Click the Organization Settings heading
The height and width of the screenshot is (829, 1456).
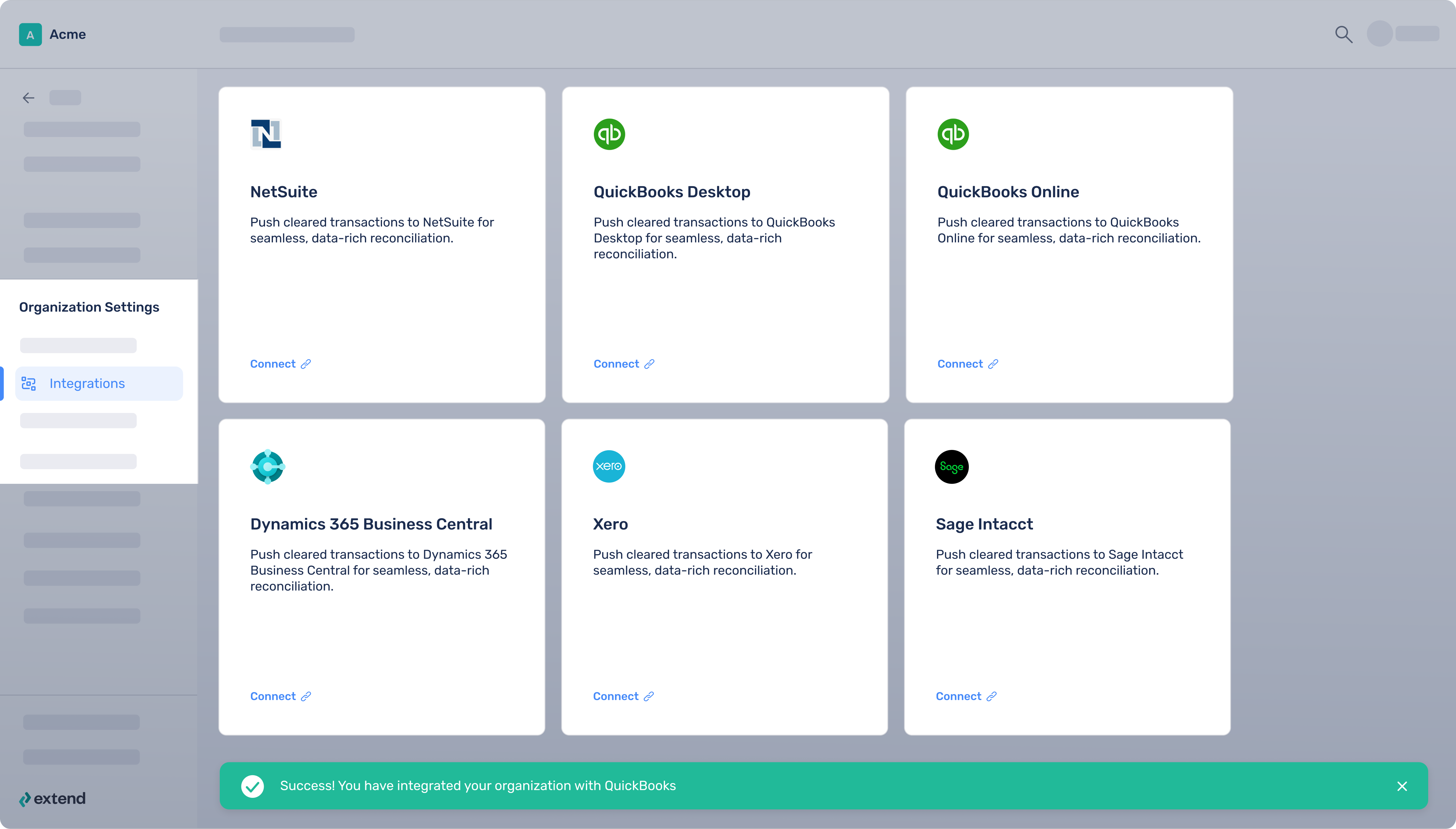(89, 307)
